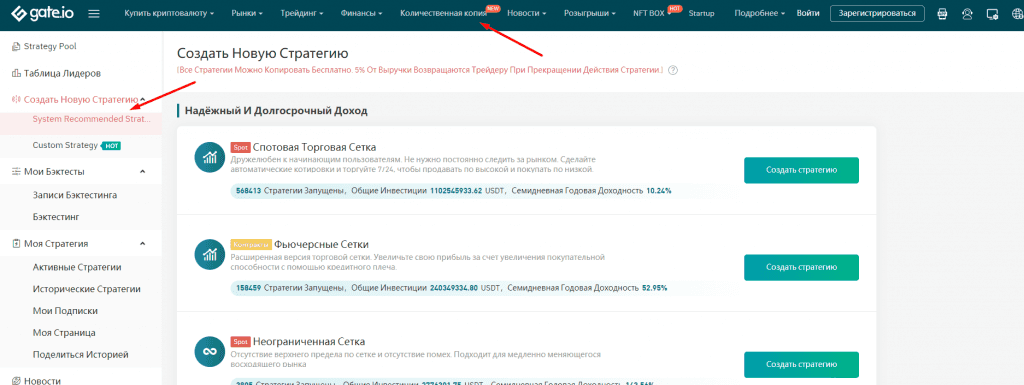The width and height of the screenshot is (1024, 385).
Task: Open Исторические Стратегии in sidebar
Action: 87,288
